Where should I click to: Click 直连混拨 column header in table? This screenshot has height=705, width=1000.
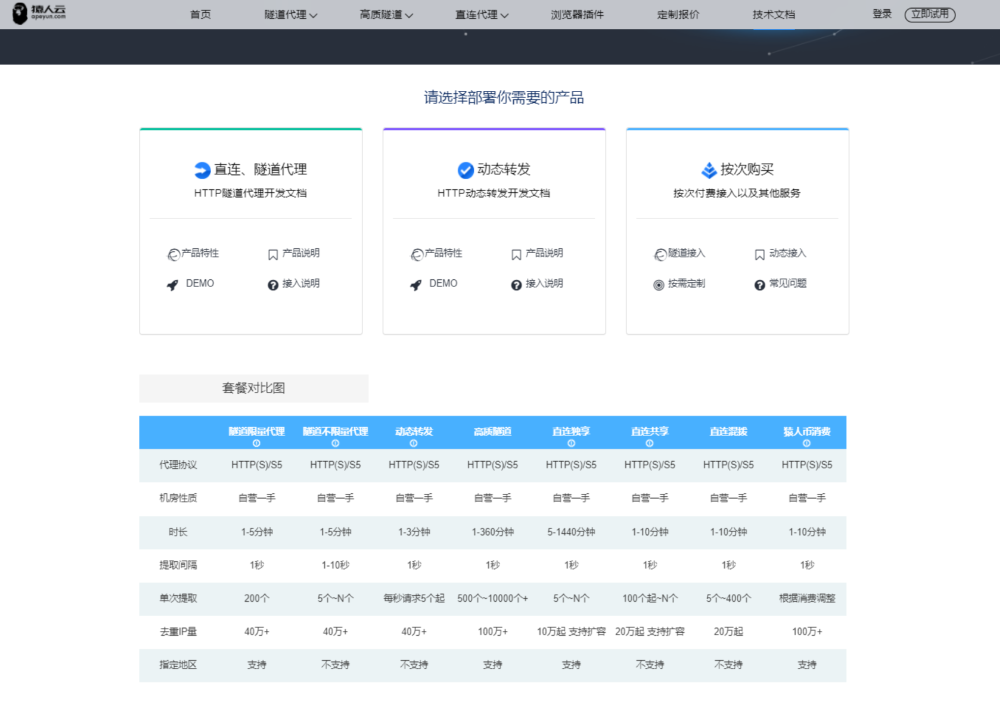click(x=728, y=432)
